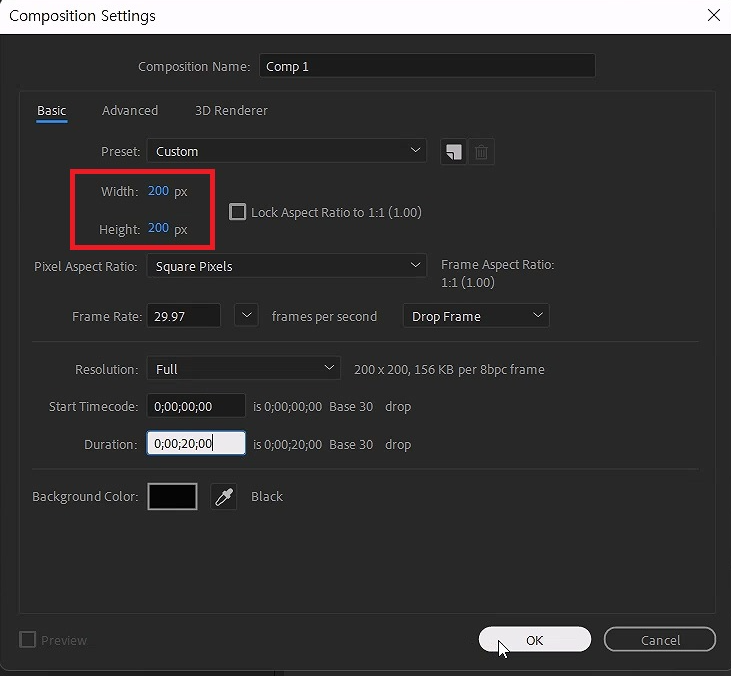Image resolution: width=731 pixels, height=676 pixels.
Task: Click the Frame Rate field 29.97
Action: [184, 316]
